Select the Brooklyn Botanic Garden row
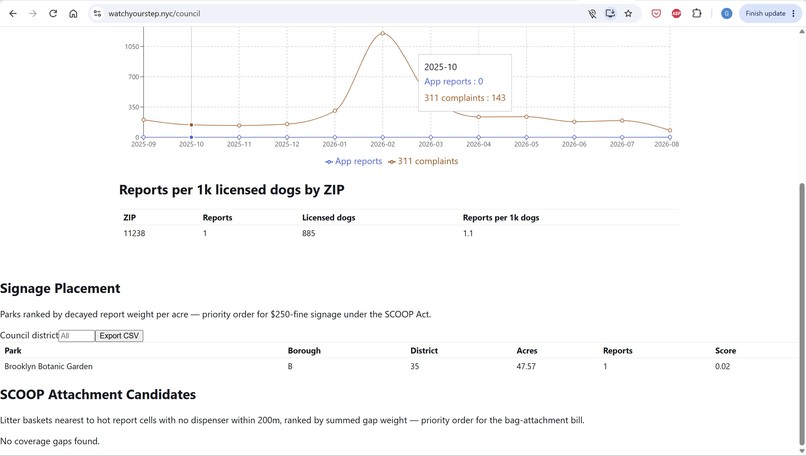 tap(399, 367)
